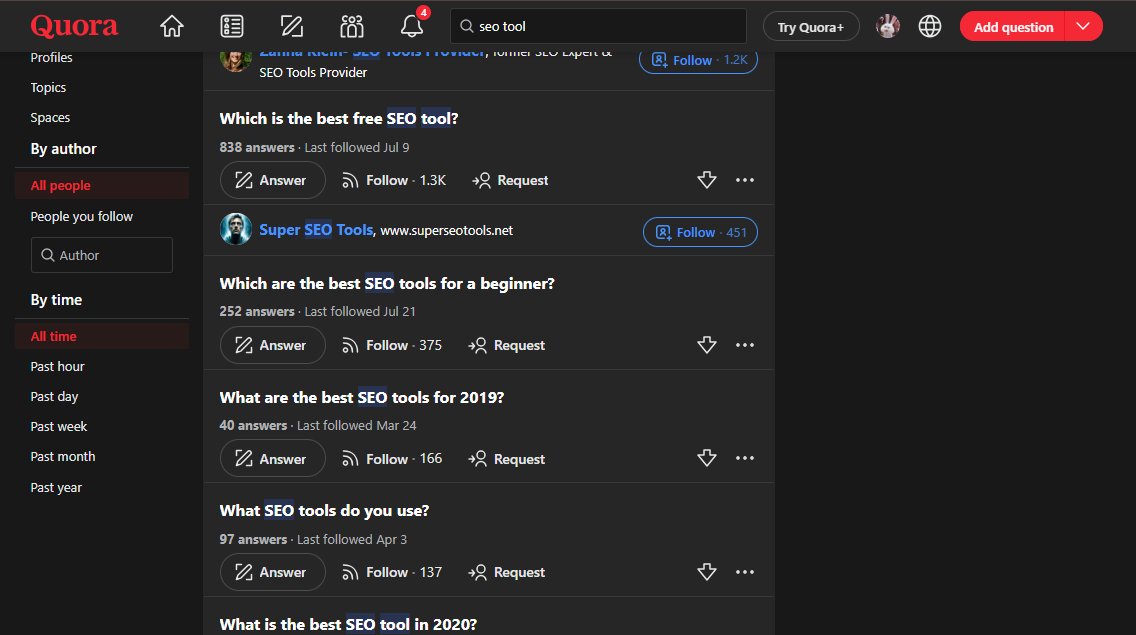Screen dimensions: 1136x635
Task: Follow question with 375 followers
Action: pyautogui.click(x=392, y=345)
